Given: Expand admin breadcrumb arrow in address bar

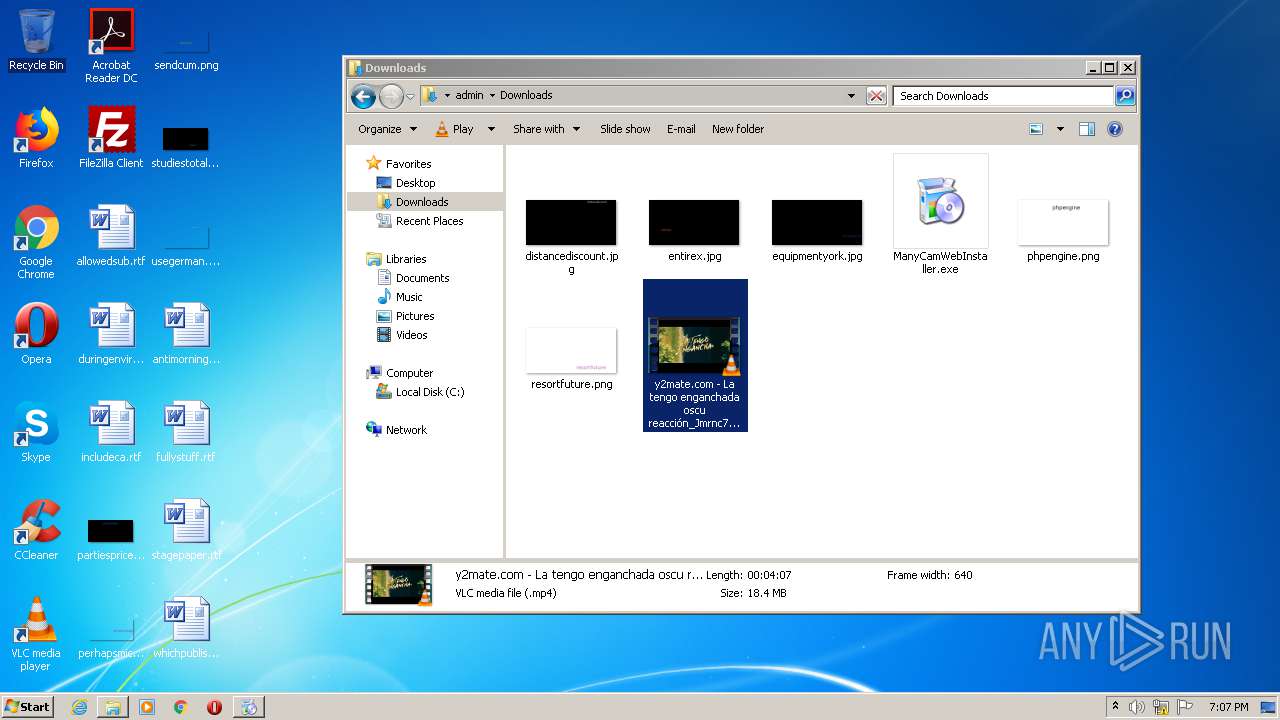Looking at the screenshot, I should click(492, 96).
